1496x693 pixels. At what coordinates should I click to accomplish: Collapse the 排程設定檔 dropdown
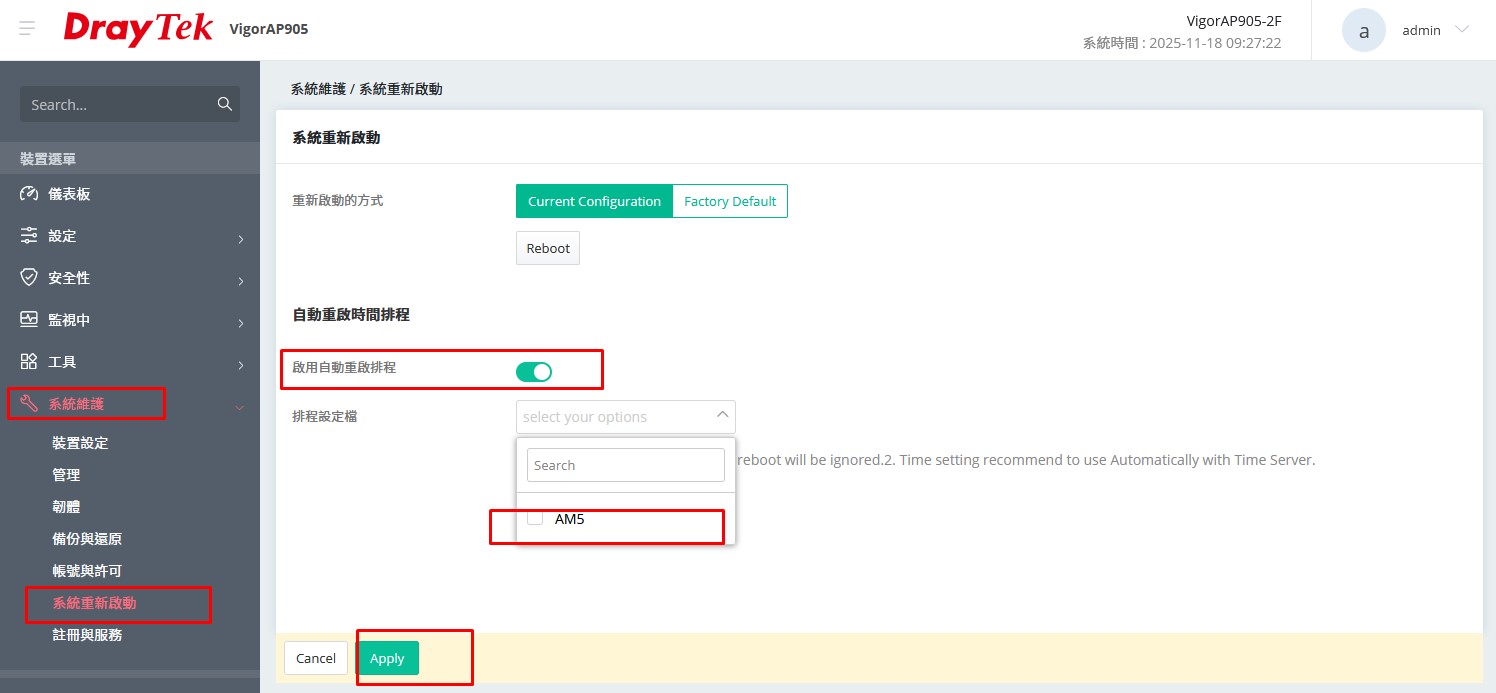coord(723,416)
